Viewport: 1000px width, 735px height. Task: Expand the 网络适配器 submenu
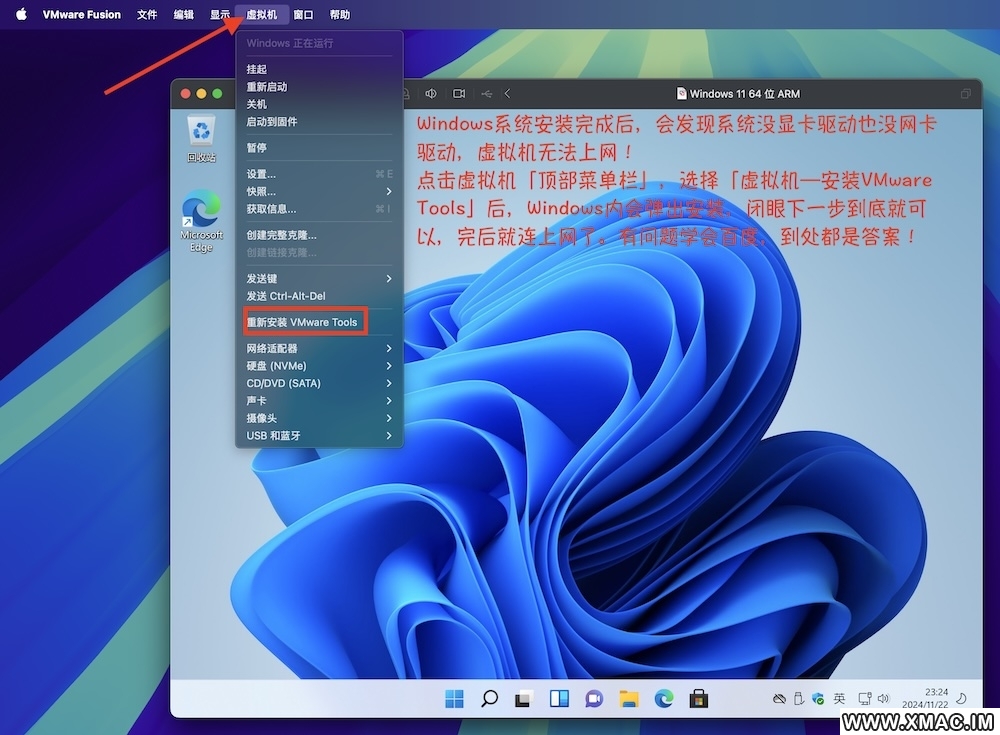[319, 348]
